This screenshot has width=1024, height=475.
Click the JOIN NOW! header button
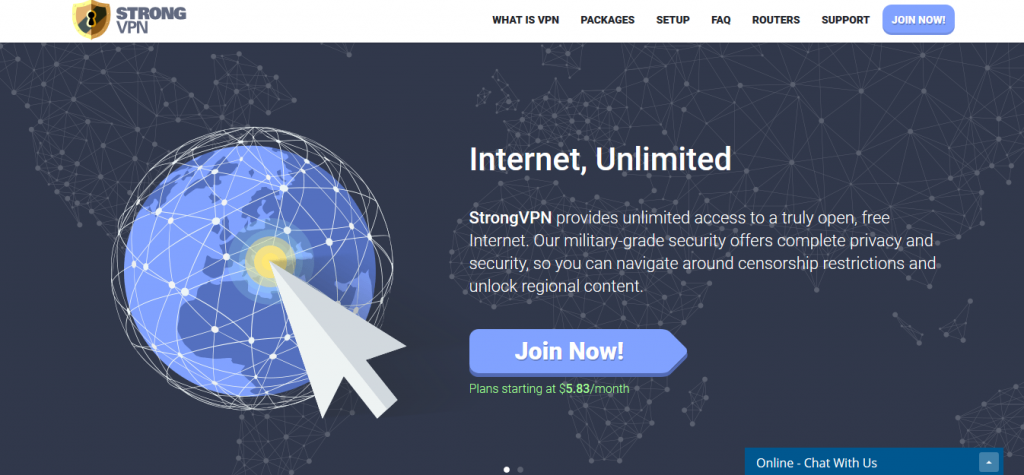pos(918,20)
